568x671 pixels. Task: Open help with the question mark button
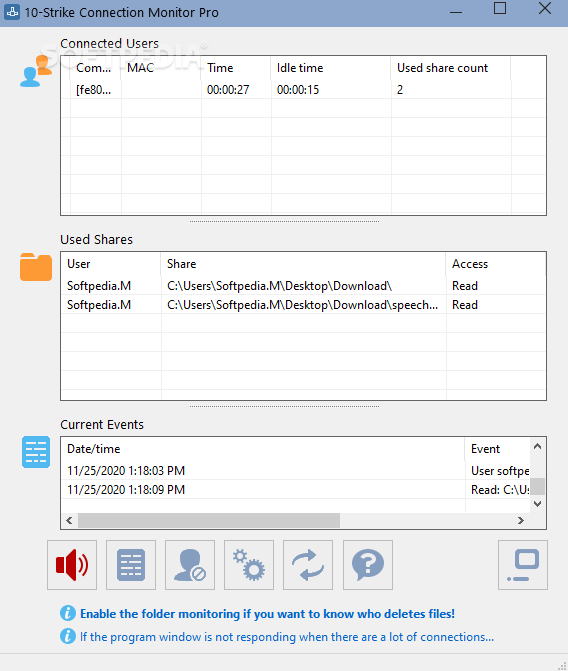(368, 565)
